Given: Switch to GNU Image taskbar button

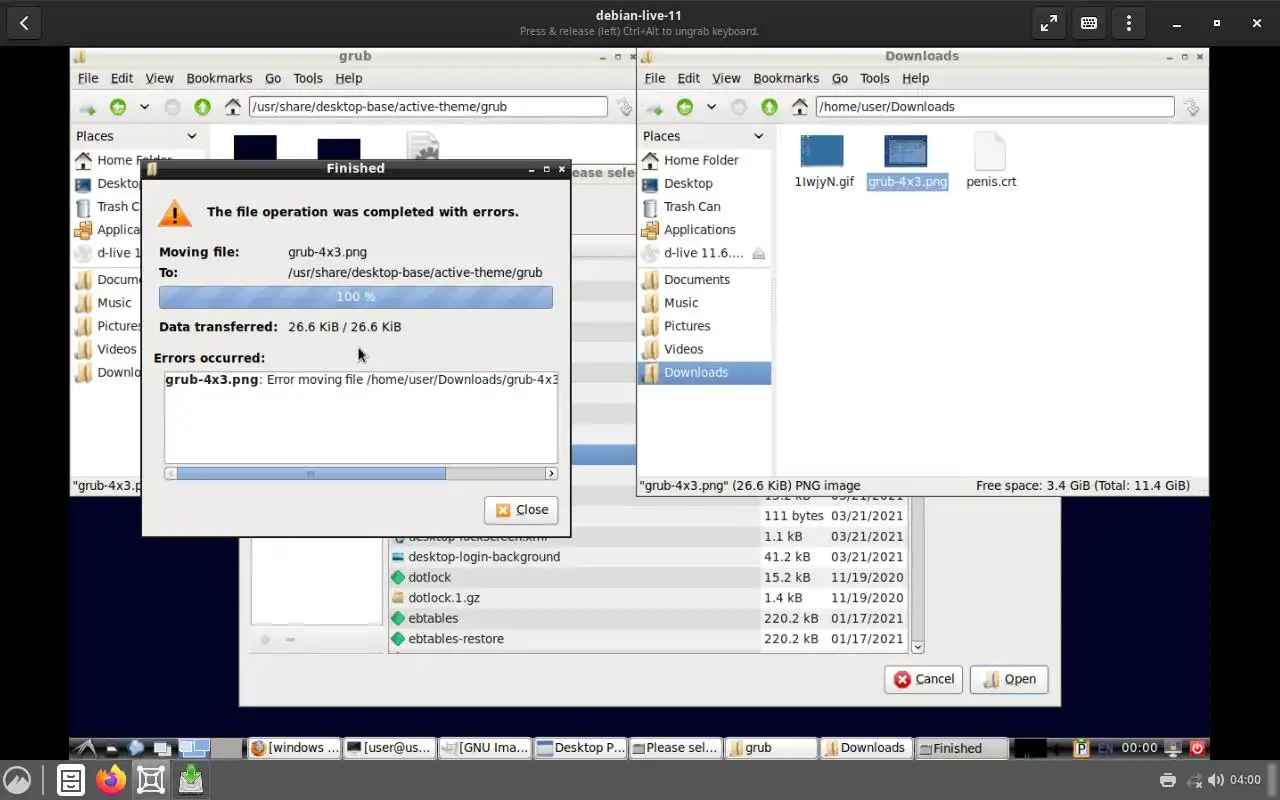Looking at the screenshot, I should coord(485,748).
